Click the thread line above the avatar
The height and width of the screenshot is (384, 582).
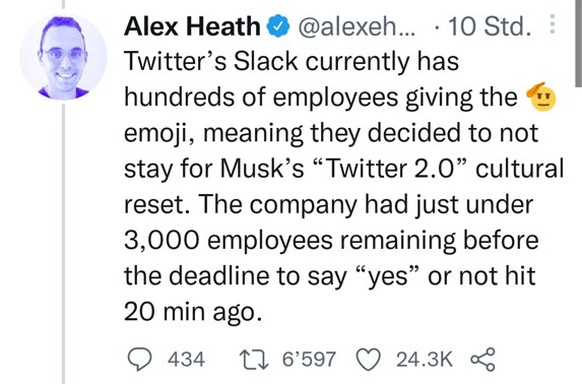pyautogui.click(x=63, y=4)
